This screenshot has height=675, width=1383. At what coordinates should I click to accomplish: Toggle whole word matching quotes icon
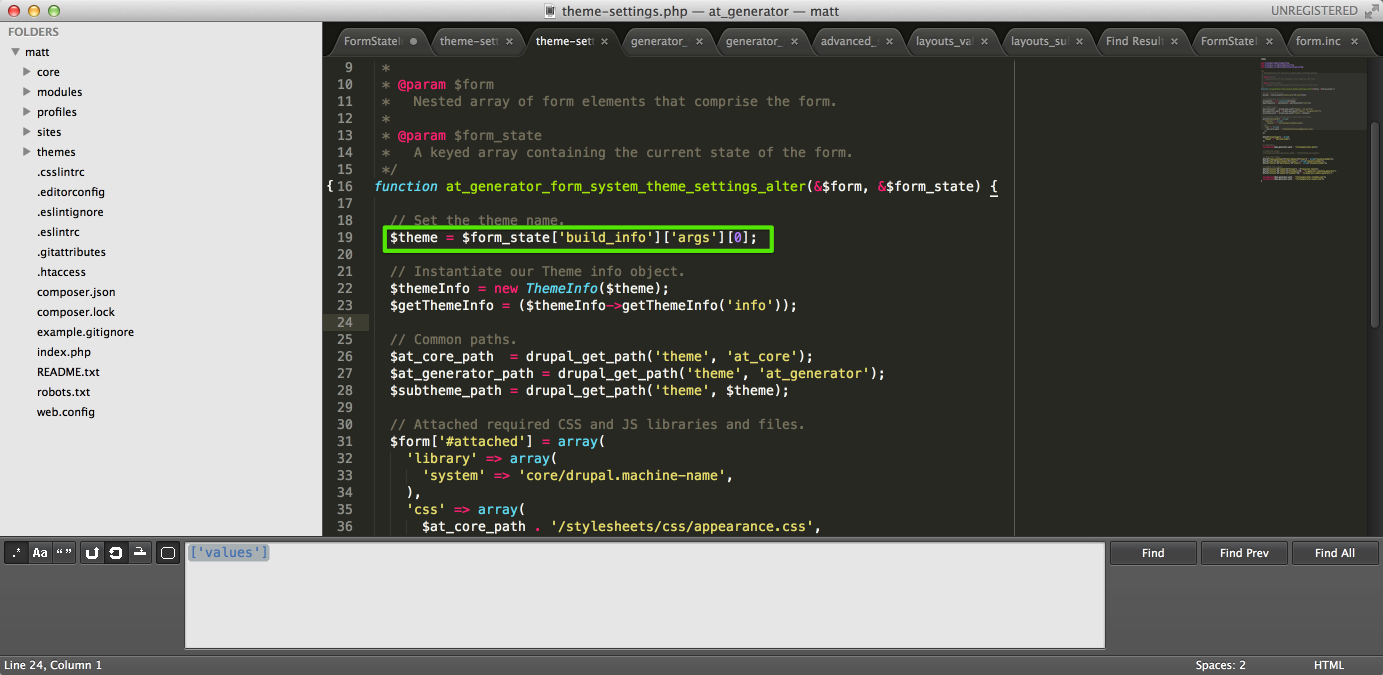click(64, 553)
